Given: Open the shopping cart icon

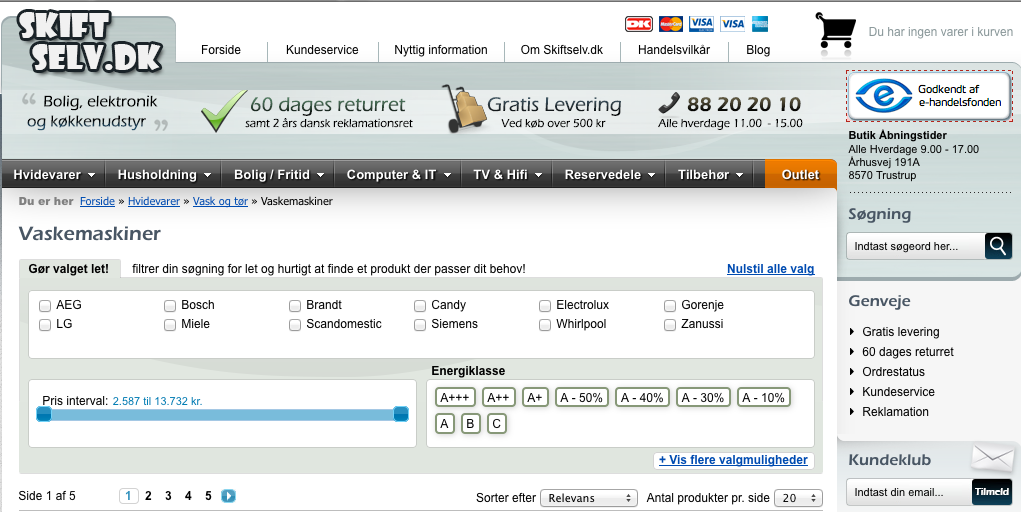Looking at the screenshot, I should [x=836, y=30].
